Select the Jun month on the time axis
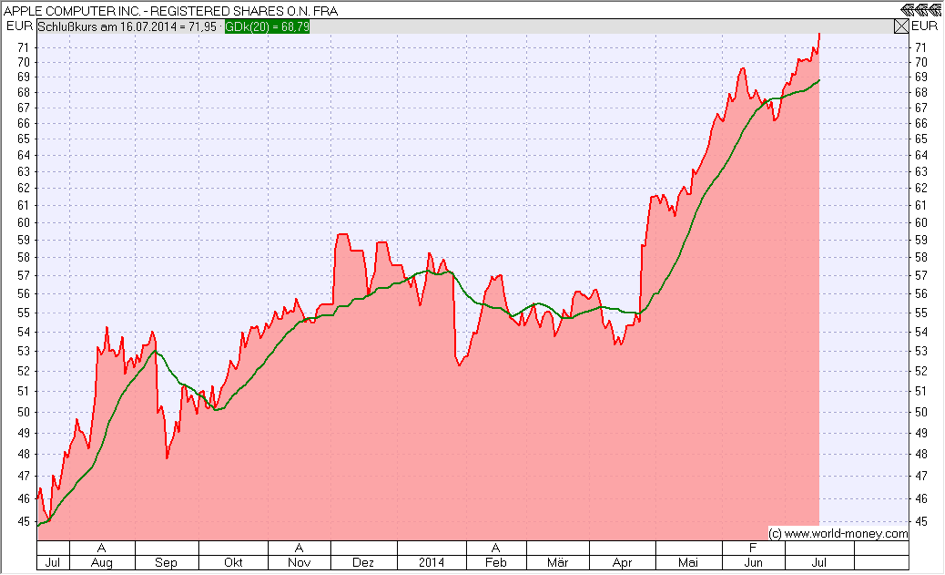Screen dimensions: 945x575 (753, 562)
